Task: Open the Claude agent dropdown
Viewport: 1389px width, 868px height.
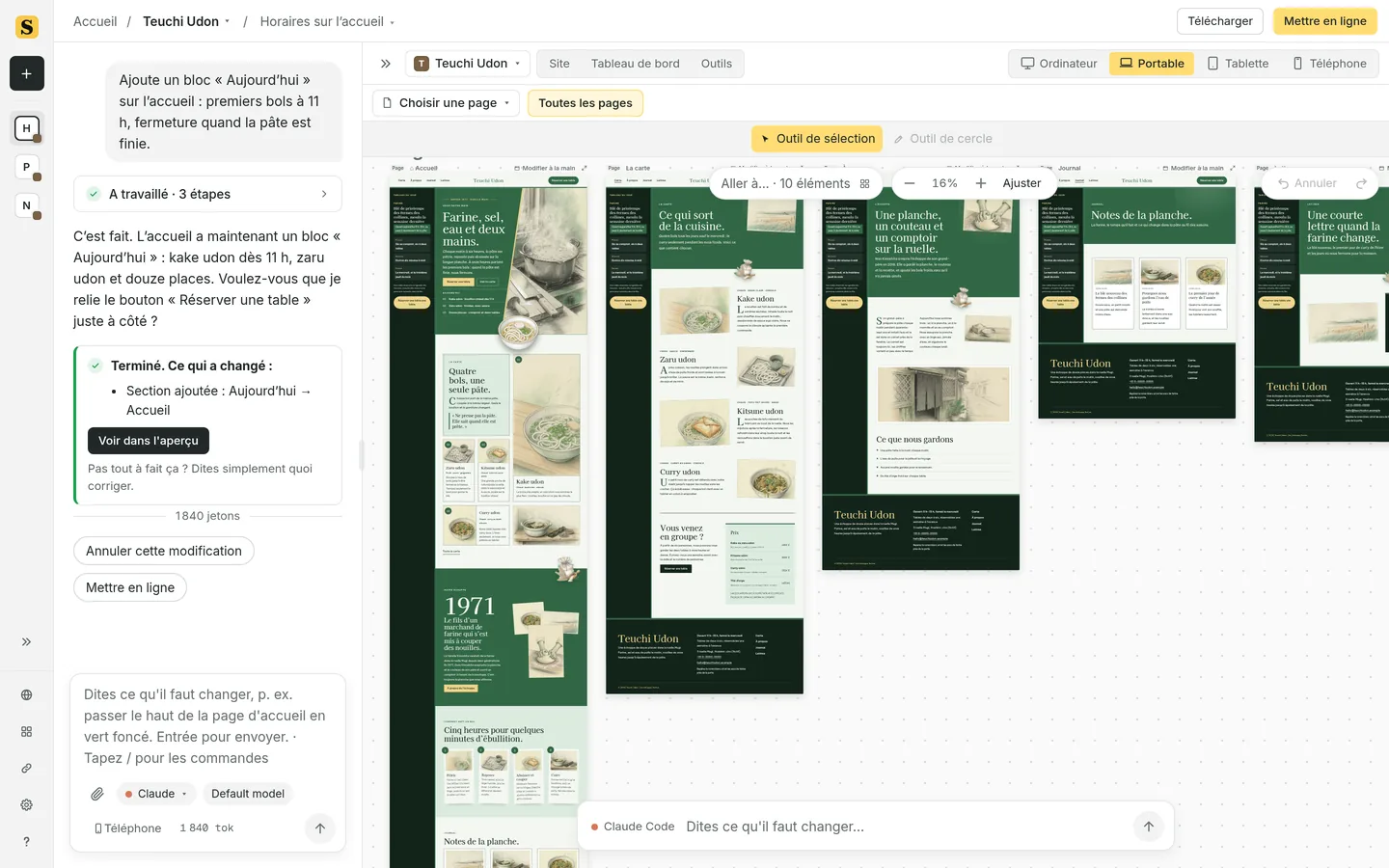Action: [x=156, y=794]
